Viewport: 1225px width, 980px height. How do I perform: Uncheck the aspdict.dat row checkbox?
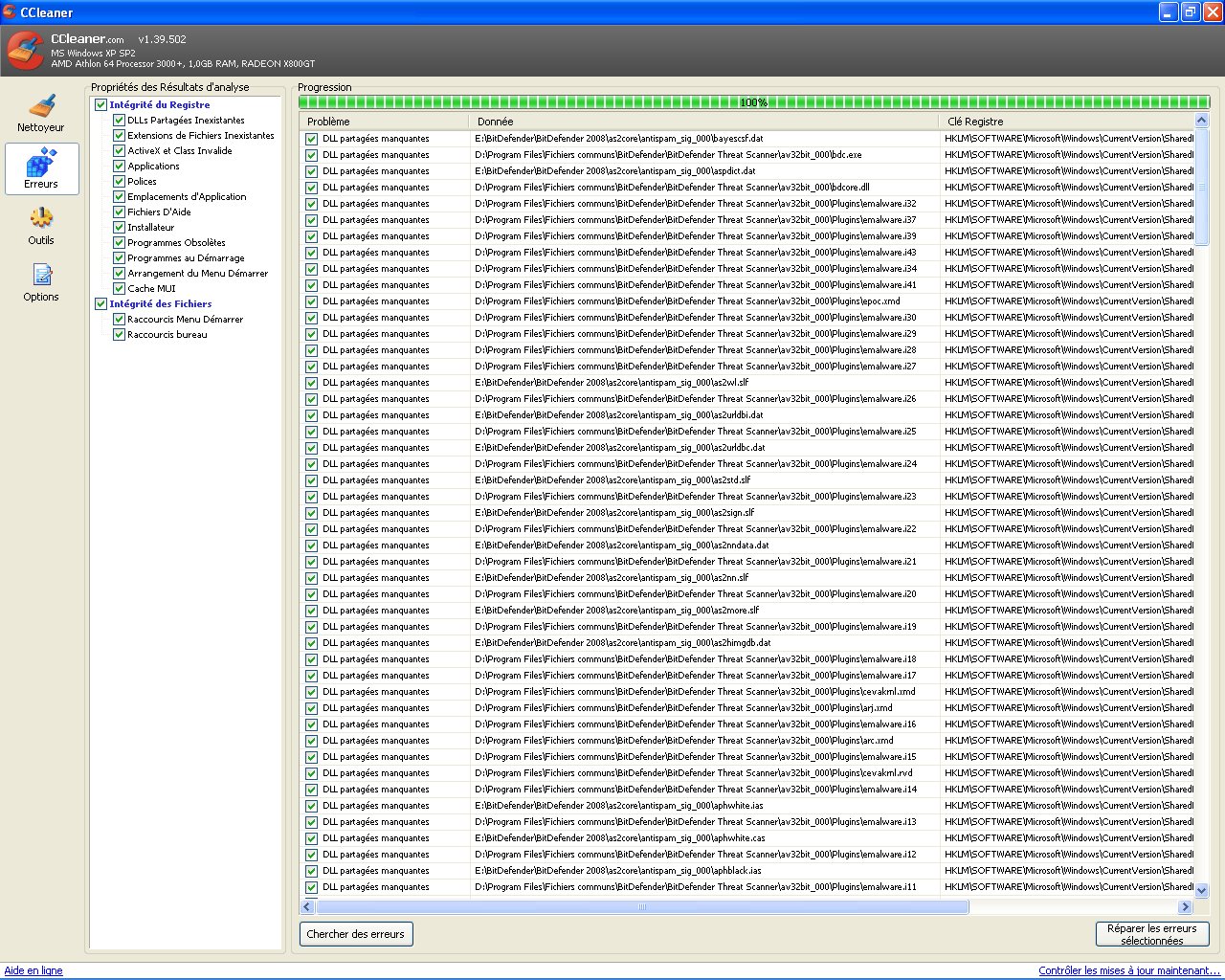coord(311,171)
